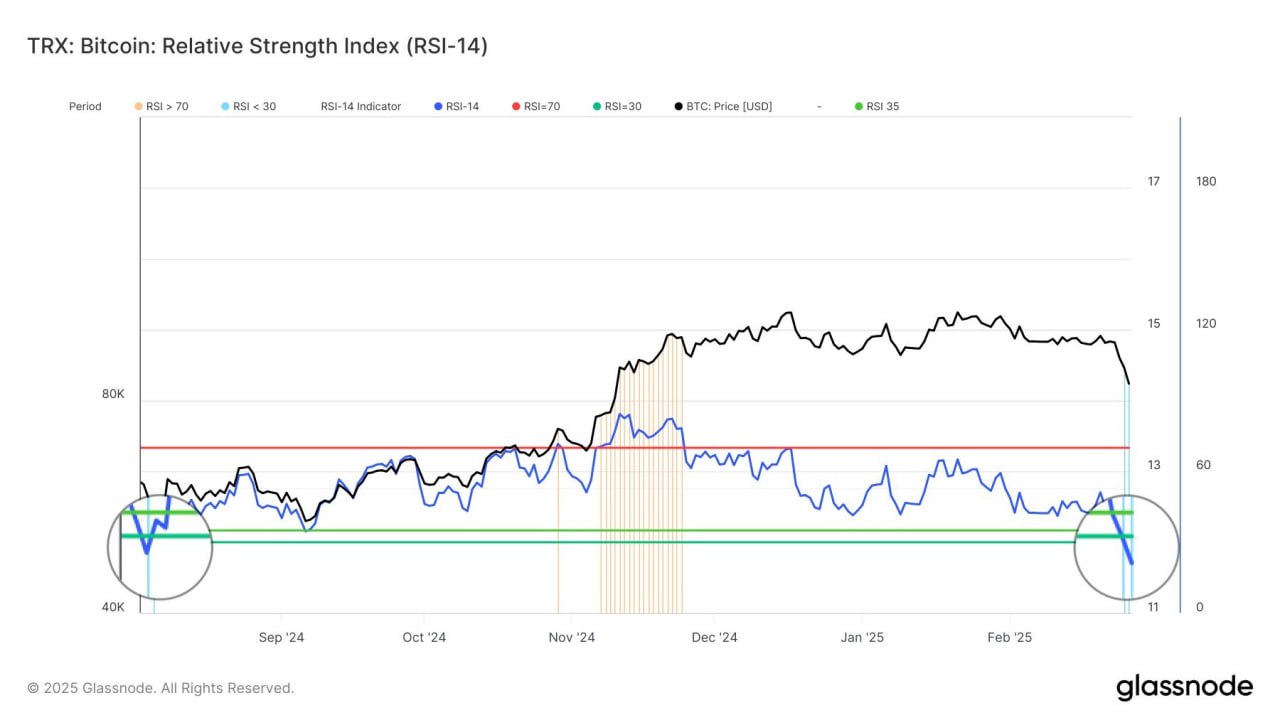Click the Nov '24 axis label
Screen dimensions: 1280x720
point(573,637)
